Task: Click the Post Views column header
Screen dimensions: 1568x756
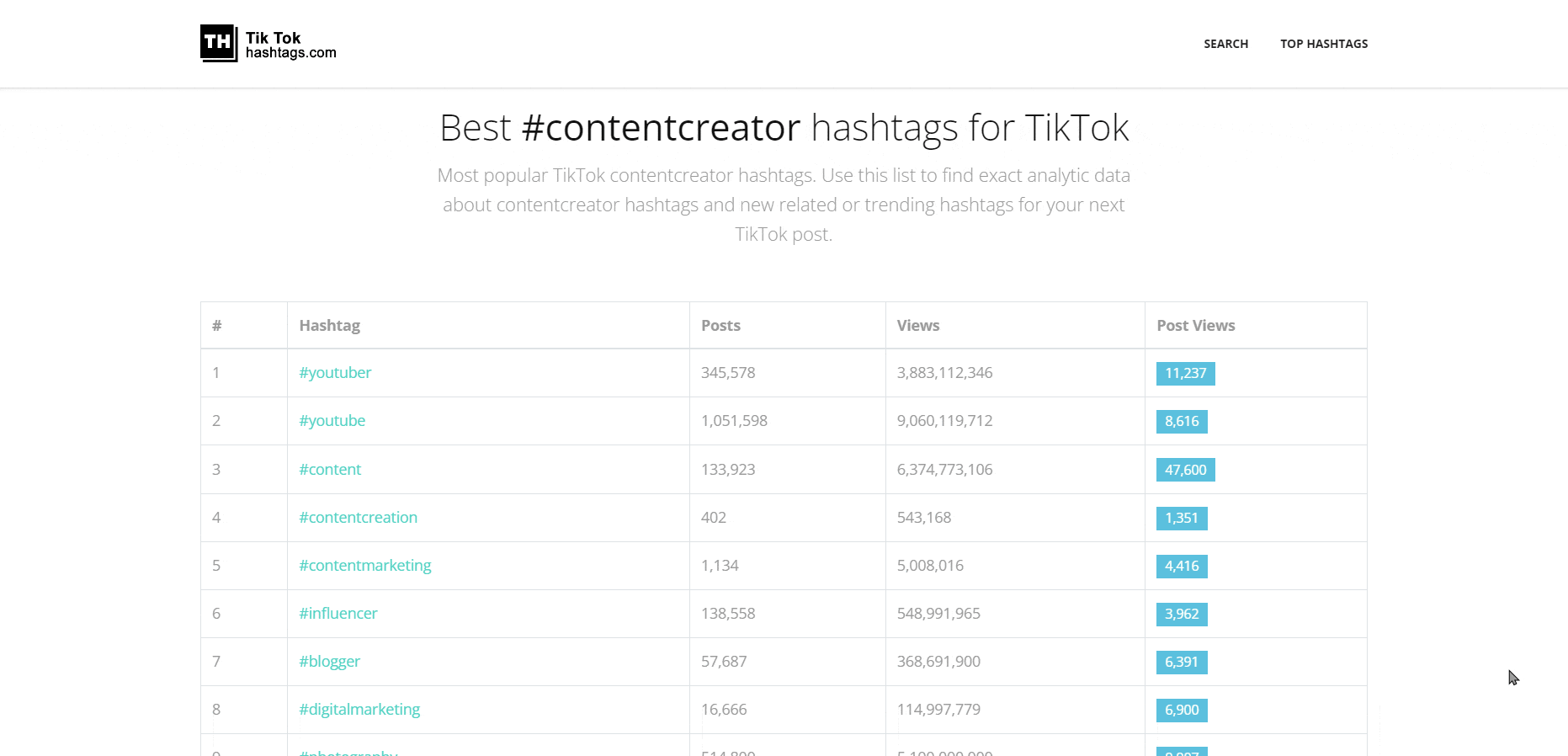Action: coord(1195,326)
